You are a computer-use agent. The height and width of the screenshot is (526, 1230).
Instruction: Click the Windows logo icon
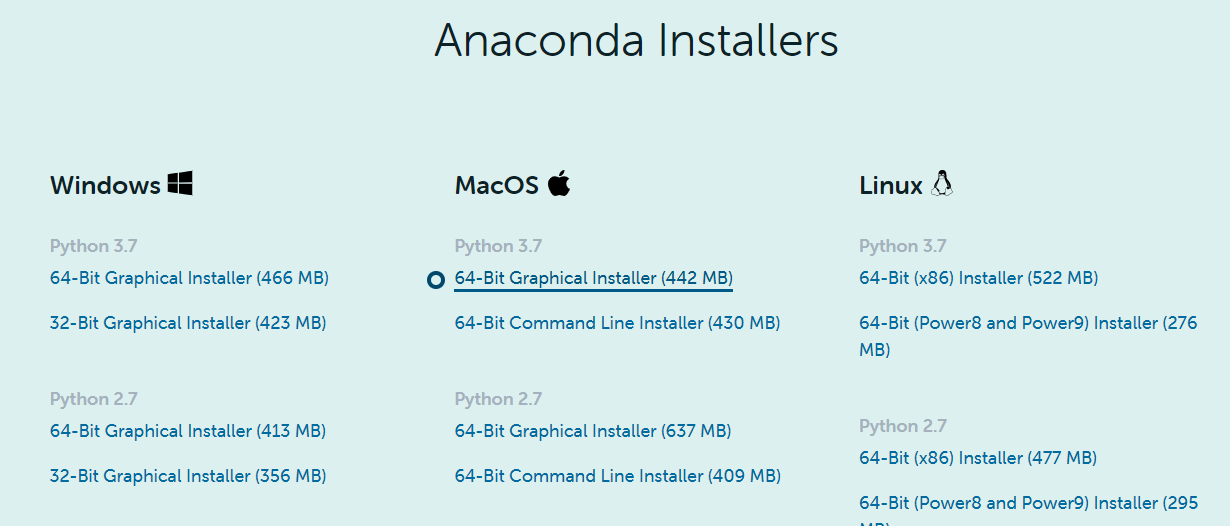point(180,183)
